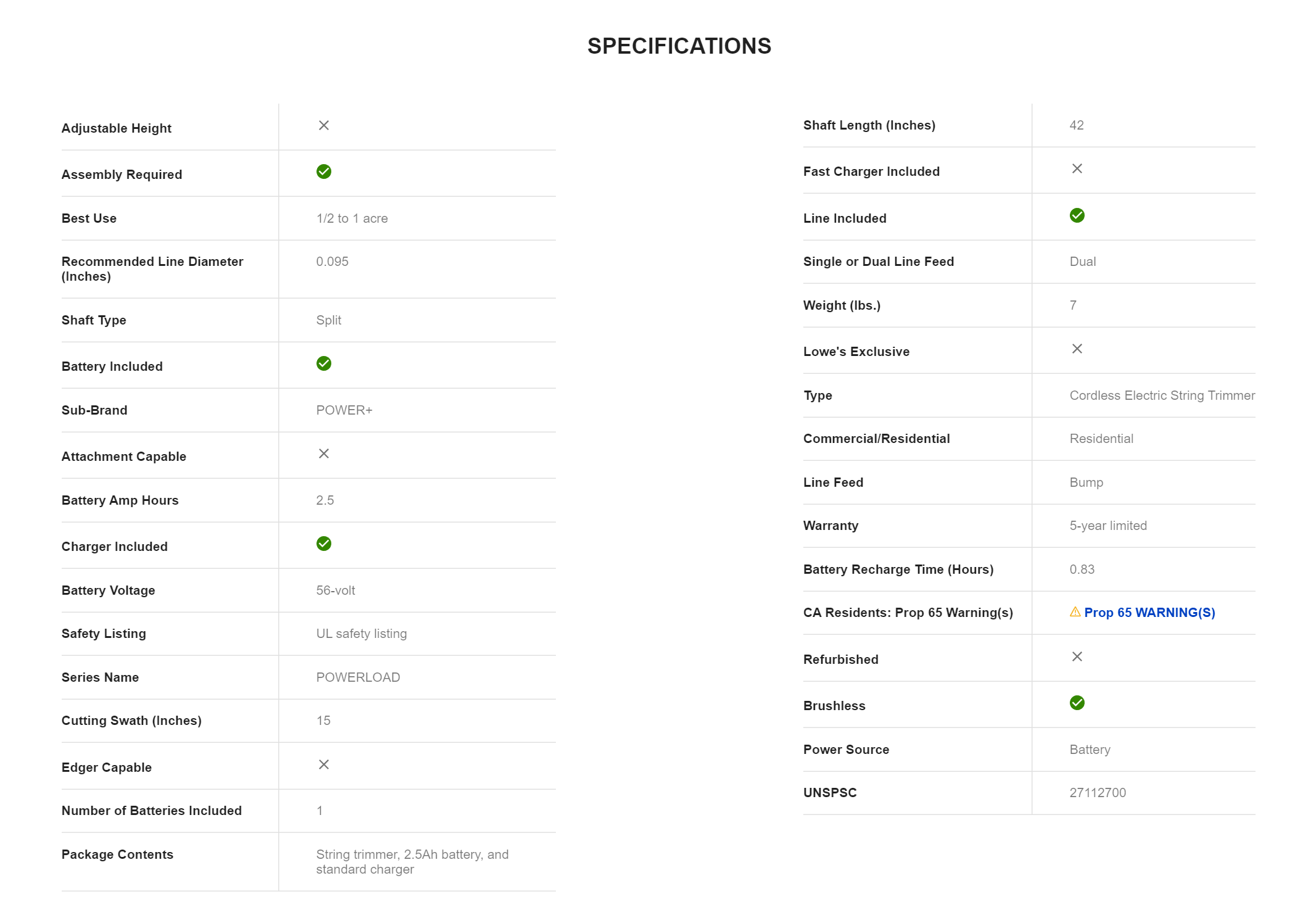
Task: Click the green check for Charger Included
Action: (323, 544)
